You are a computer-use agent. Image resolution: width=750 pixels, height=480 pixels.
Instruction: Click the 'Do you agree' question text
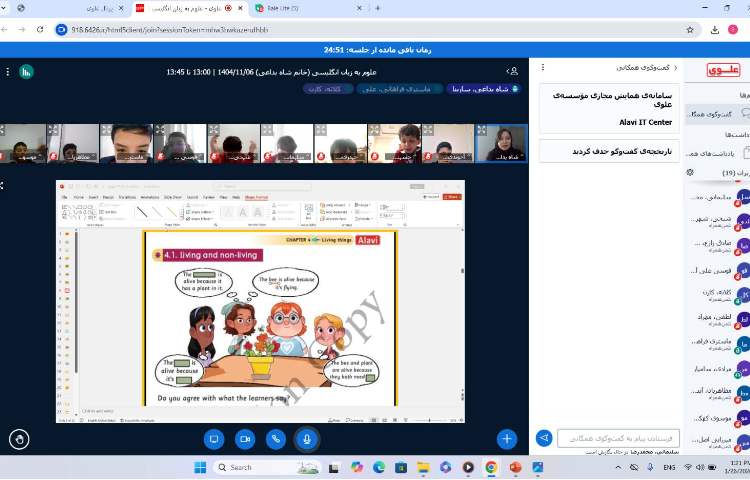click(x=223, y=398)
